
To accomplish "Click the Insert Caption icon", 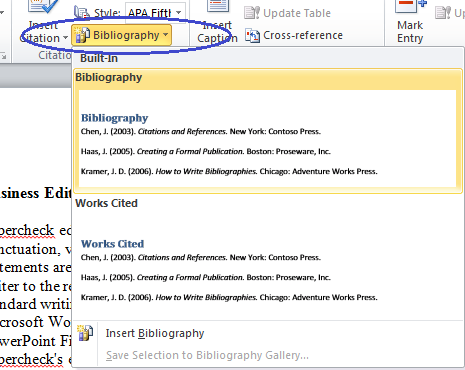I will 218,6.
